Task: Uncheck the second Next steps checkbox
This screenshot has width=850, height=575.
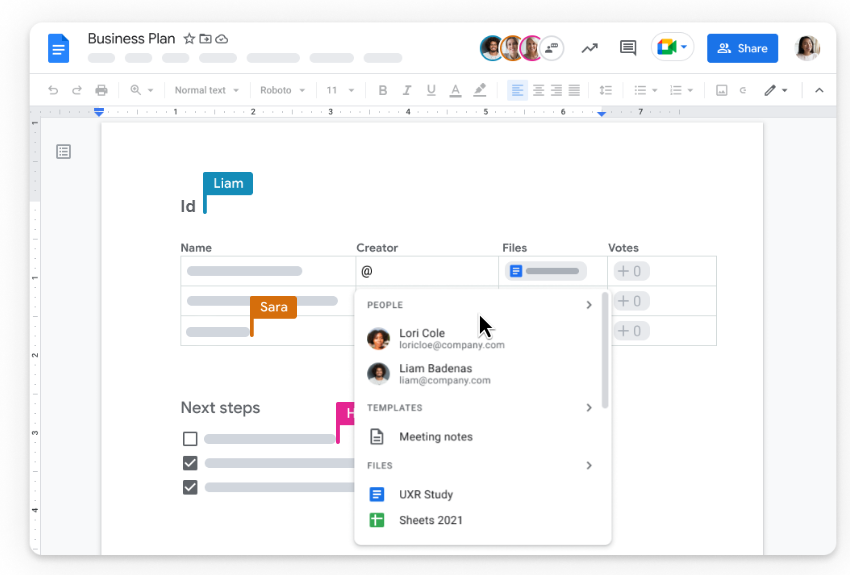Action: (190, 463)
